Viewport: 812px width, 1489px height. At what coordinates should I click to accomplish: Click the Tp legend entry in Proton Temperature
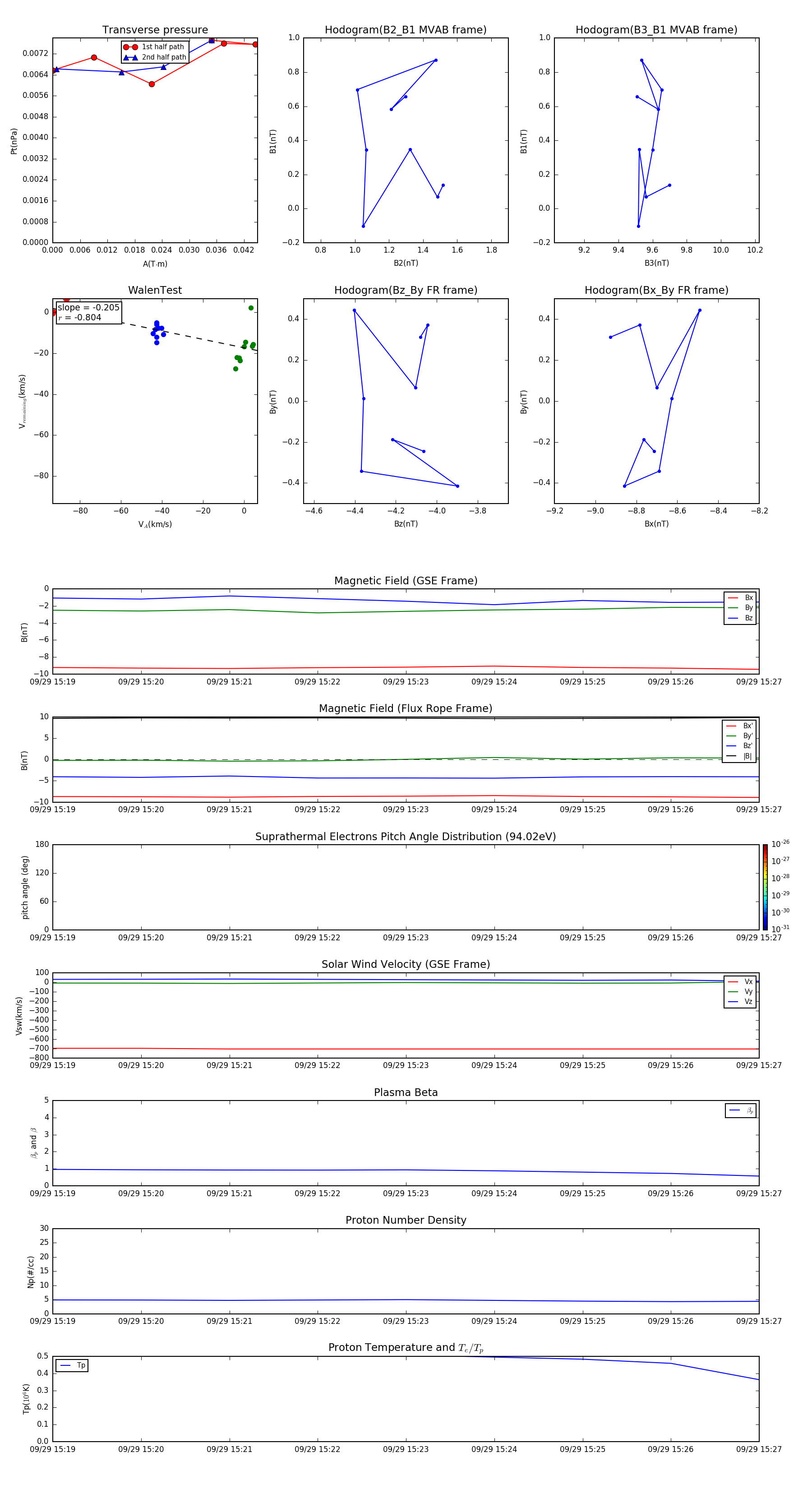click(x=72, y=1365)
